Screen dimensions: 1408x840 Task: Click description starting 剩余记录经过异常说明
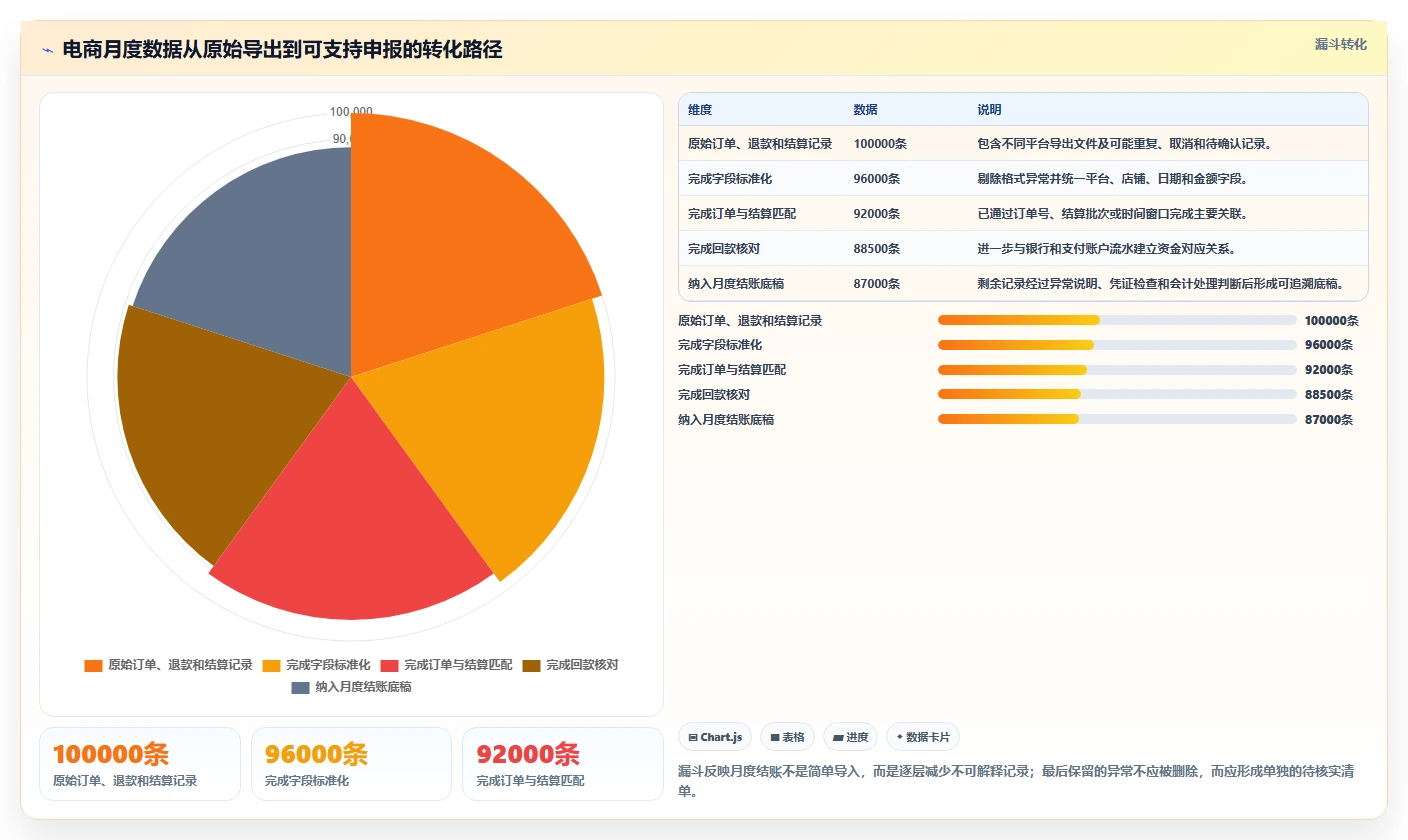1168,284
